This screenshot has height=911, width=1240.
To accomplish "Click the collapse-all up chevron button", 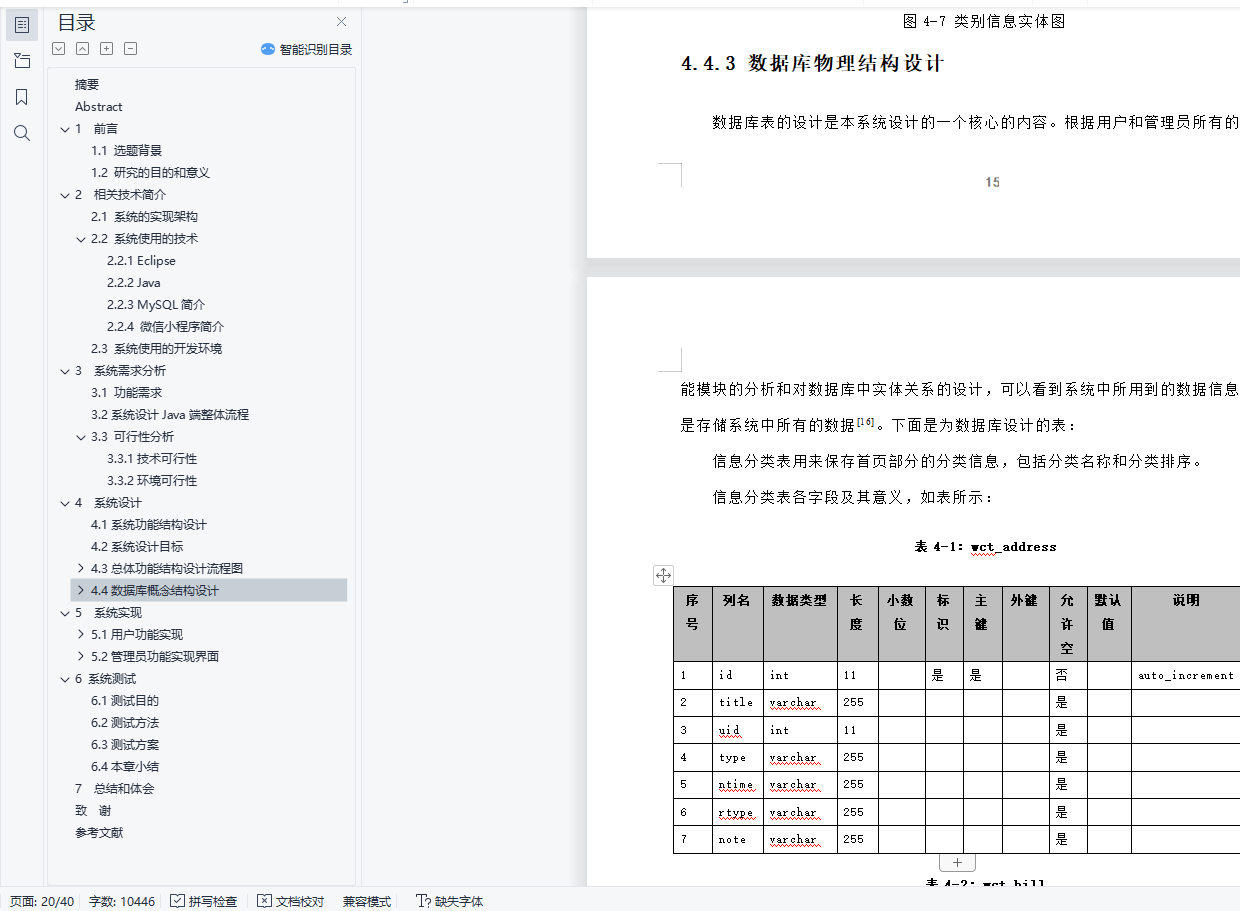I will click(x=82, y=49).
